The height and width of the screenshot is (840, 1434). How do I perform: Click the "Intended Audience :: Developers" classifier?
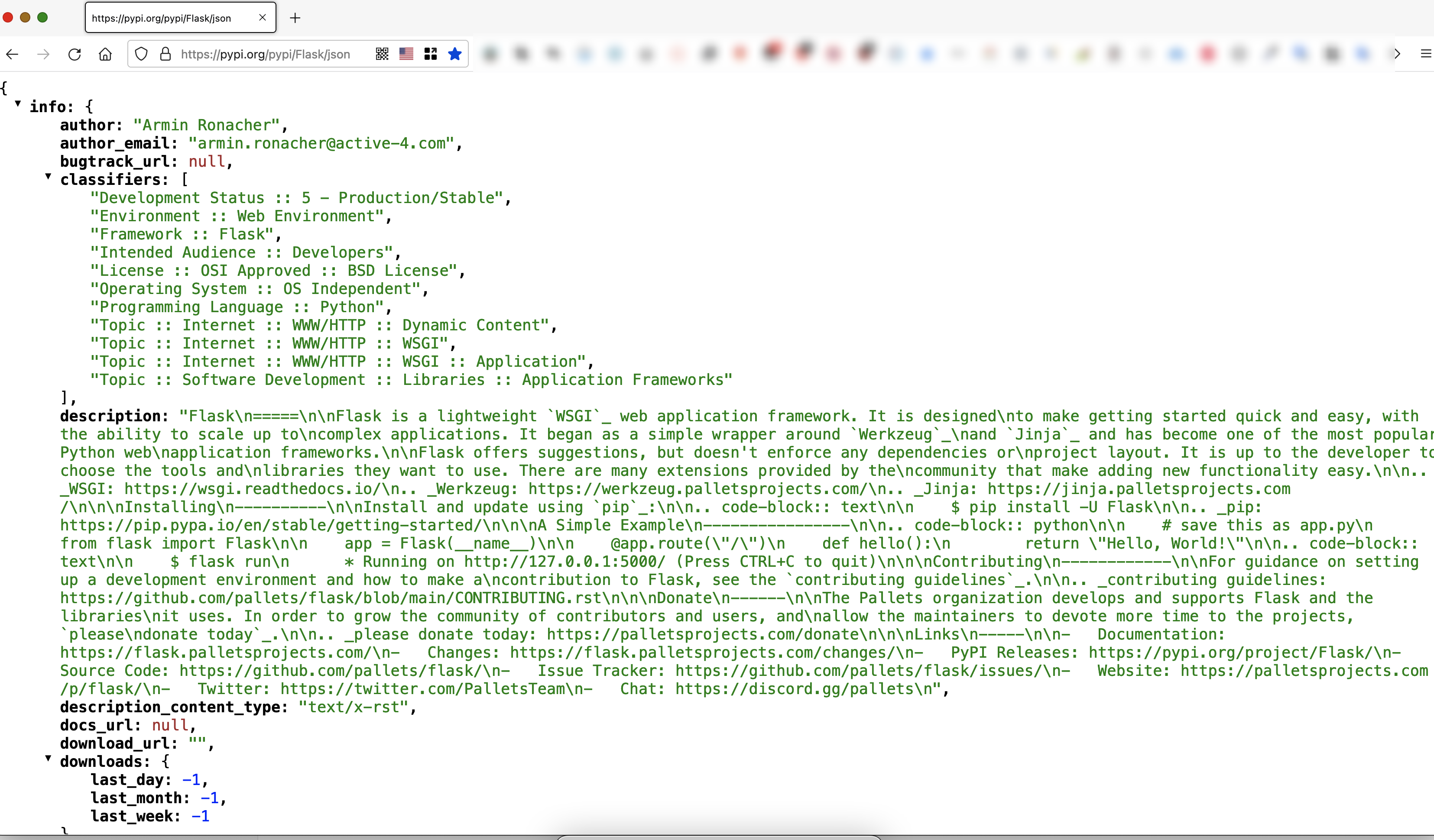(242, 252)
